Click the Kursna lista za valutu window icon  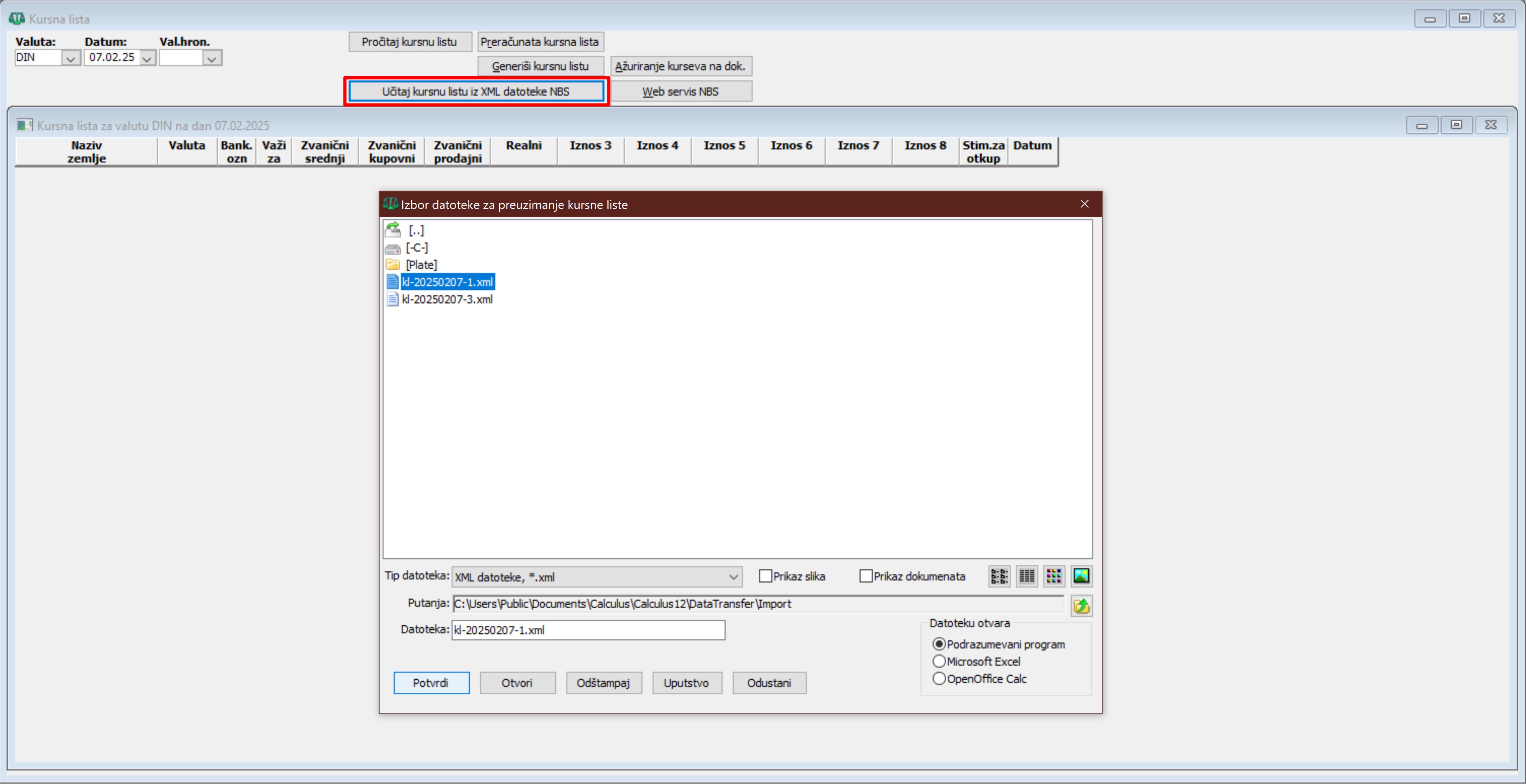pyautogui.click(x=24, y=125)
